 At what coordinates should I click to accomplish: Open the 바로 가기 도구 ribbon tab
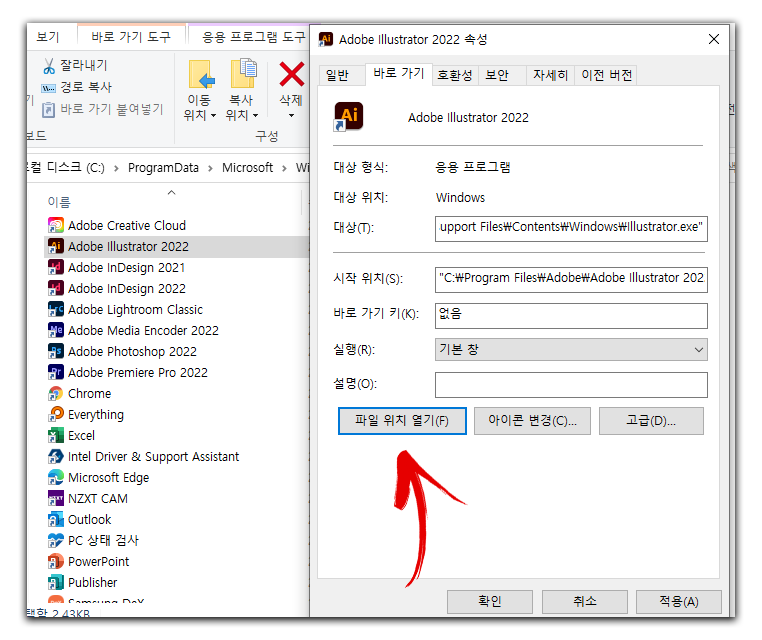pos(131,36)
